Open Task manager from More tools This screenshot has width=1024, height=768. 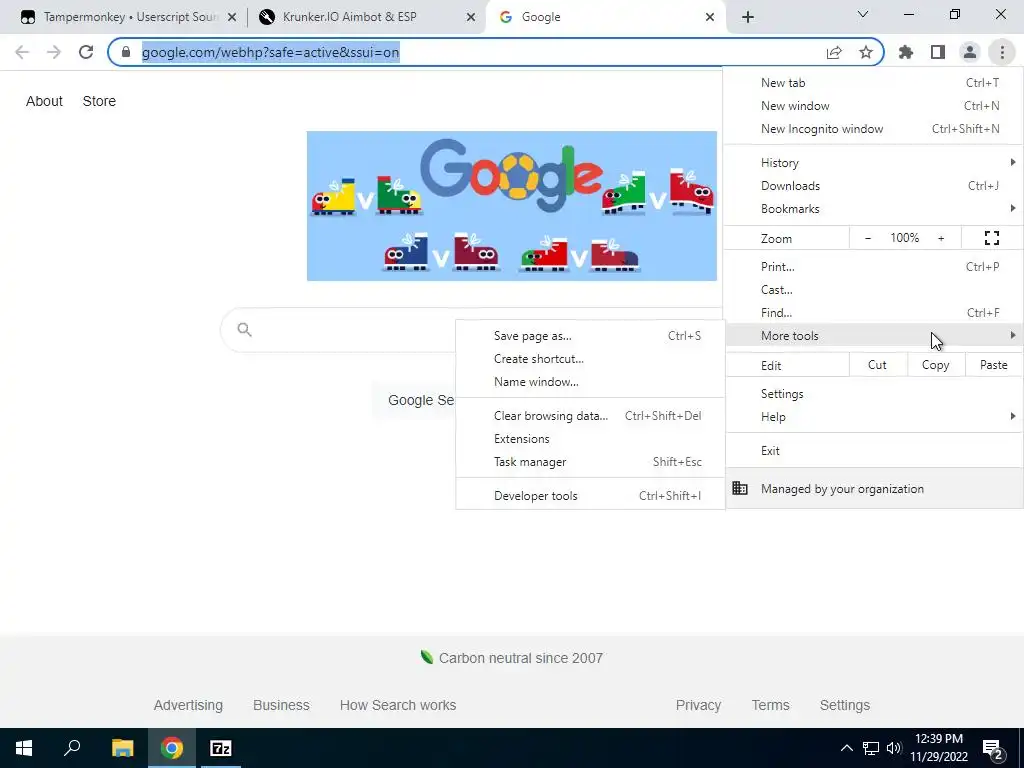[590, 462]
